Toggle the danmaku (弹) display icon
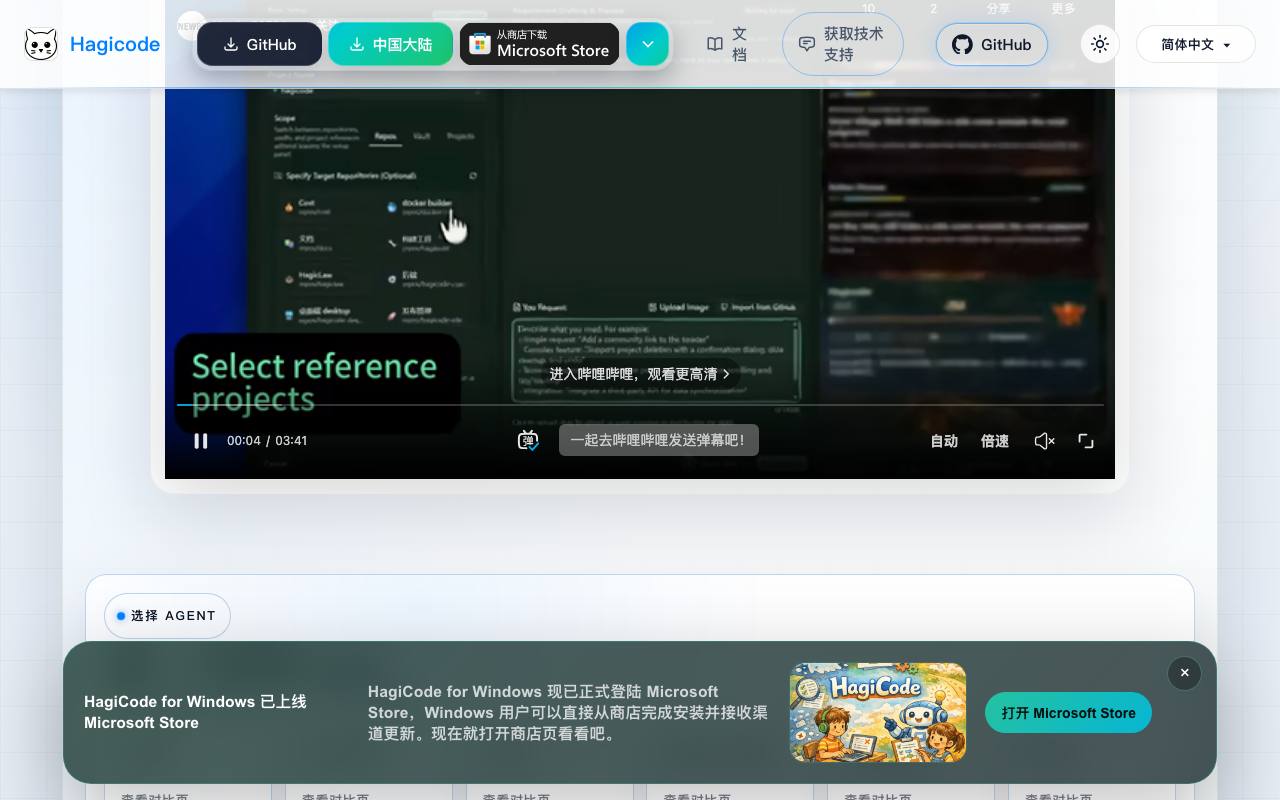 coord(528,441)
